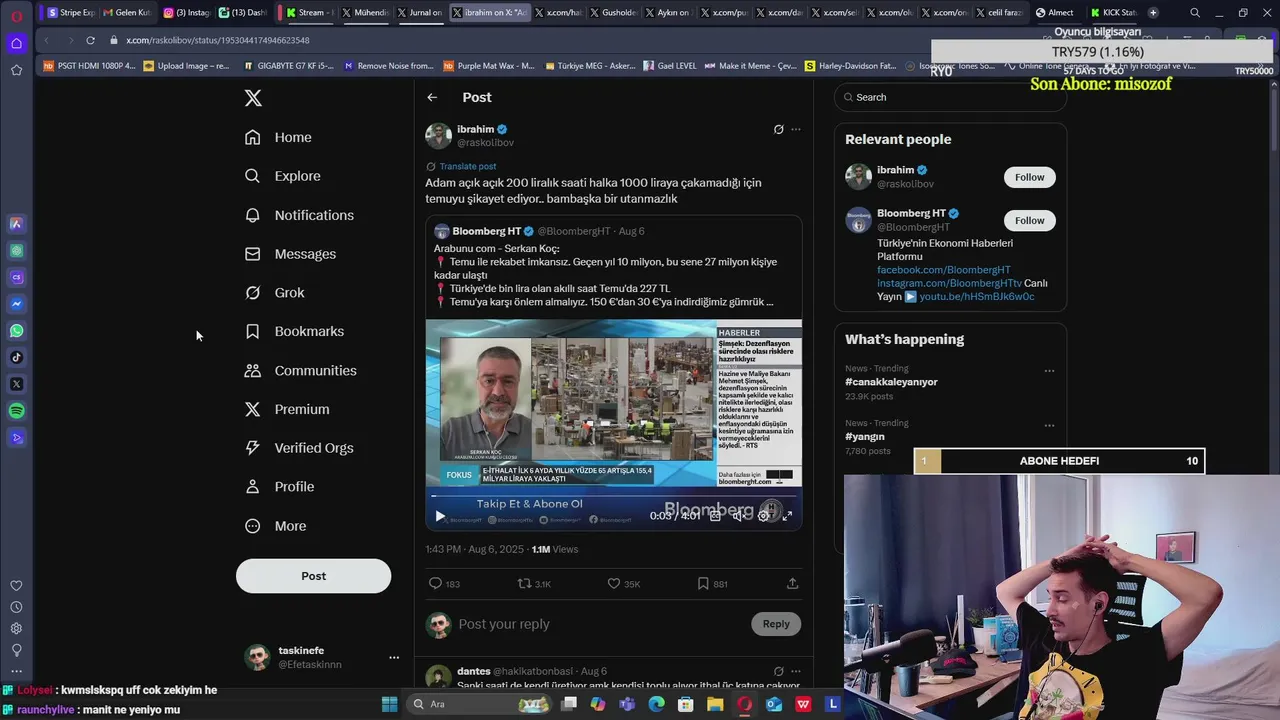1280x720 pixels.
Task: Open File Explorer from taskbar
Action: click(x=715, y=704)
